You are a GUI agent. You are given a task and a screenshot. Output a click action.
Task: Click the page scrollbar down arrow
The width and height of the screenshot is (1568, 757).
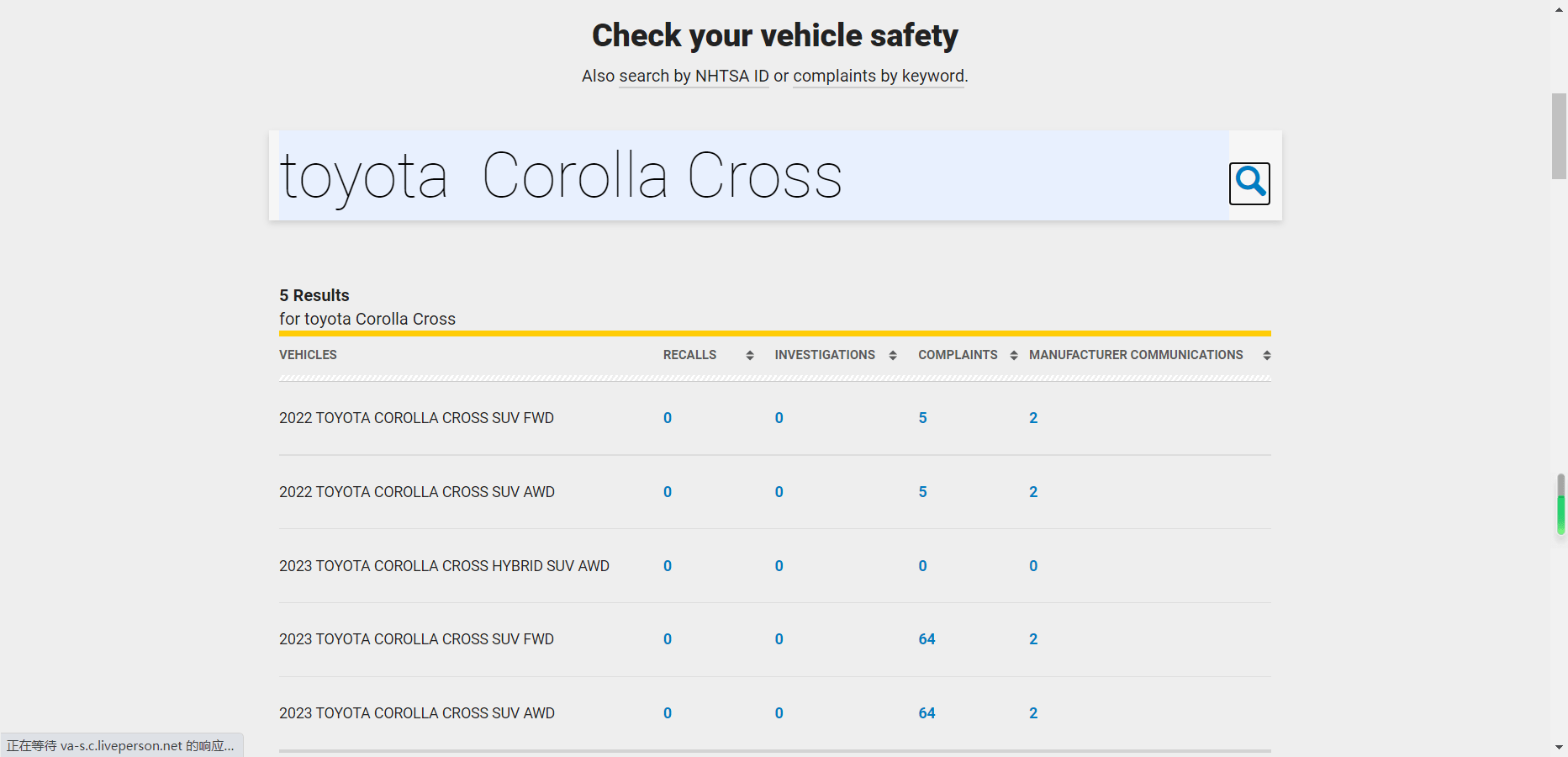tap(1560, 747)
